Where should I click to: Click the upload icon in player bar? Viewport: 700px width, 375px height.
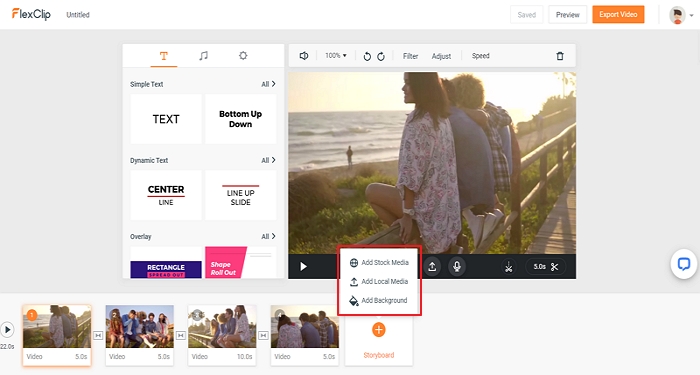432,267
